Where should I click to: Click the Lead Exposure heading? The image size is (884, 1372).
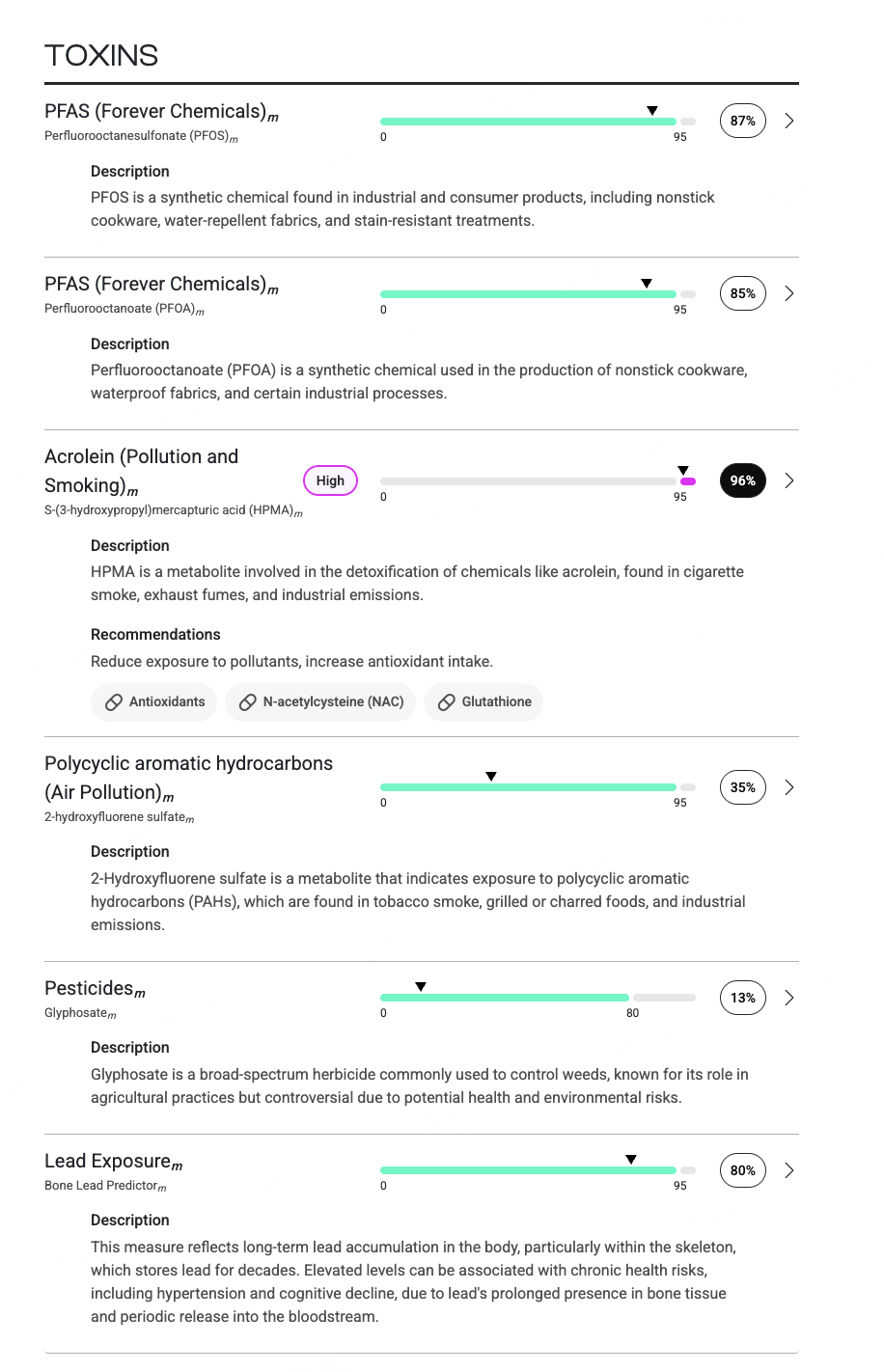pyautogui.click(x=108, y=1162)
